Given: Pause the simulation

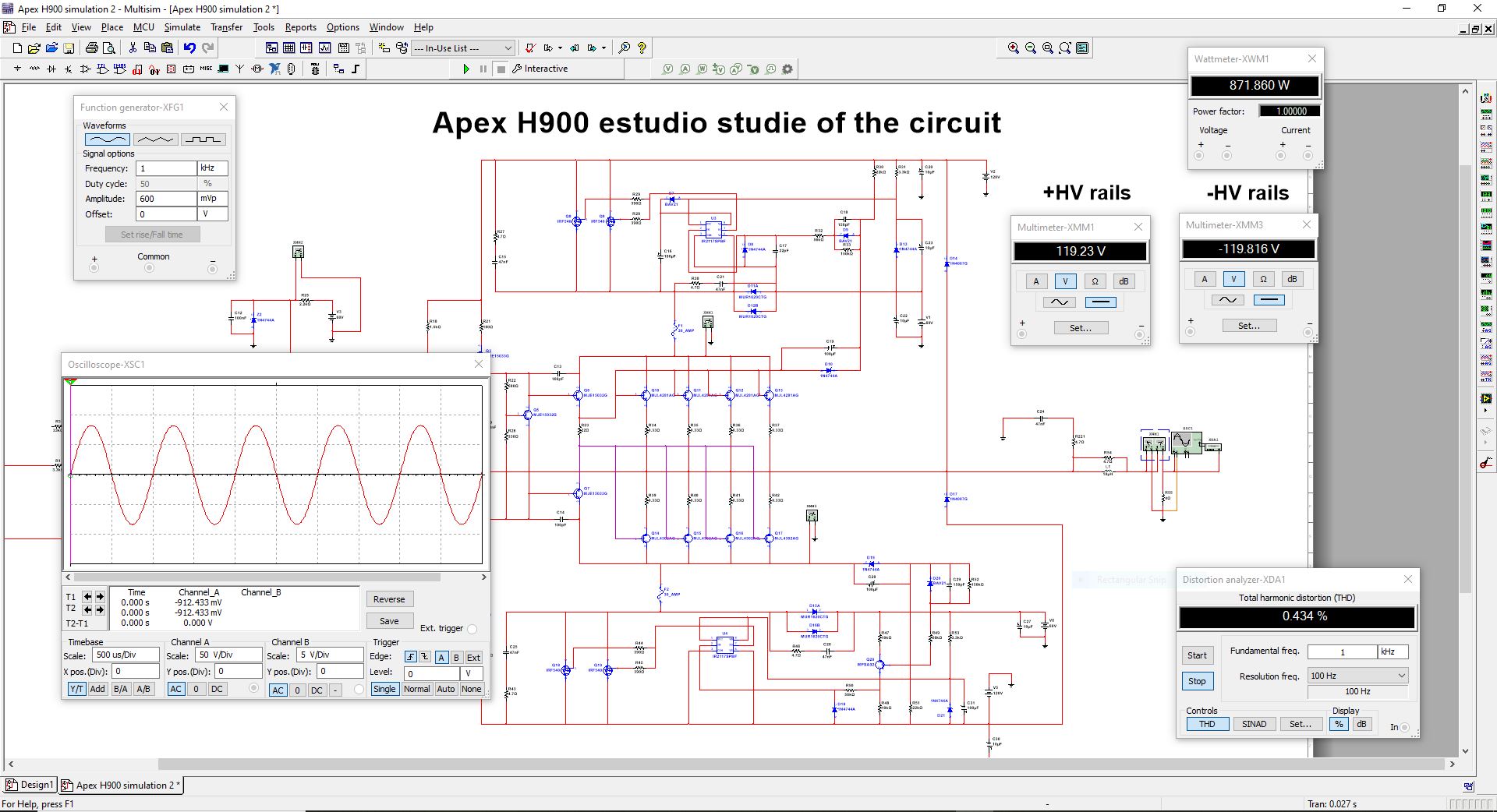Looking at the screenshot, I should pos(483,69).
